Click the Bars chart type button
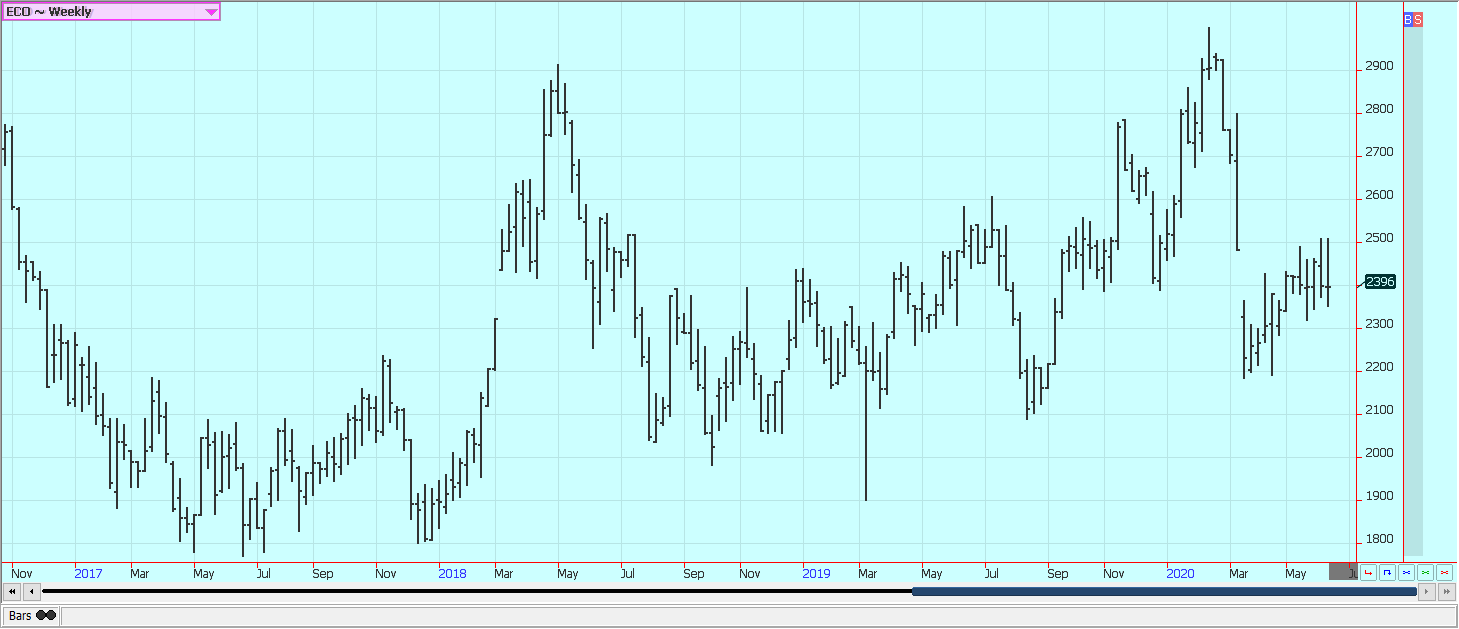The image size is (1459, 629). pyautogui.click(x=31, y=616)
